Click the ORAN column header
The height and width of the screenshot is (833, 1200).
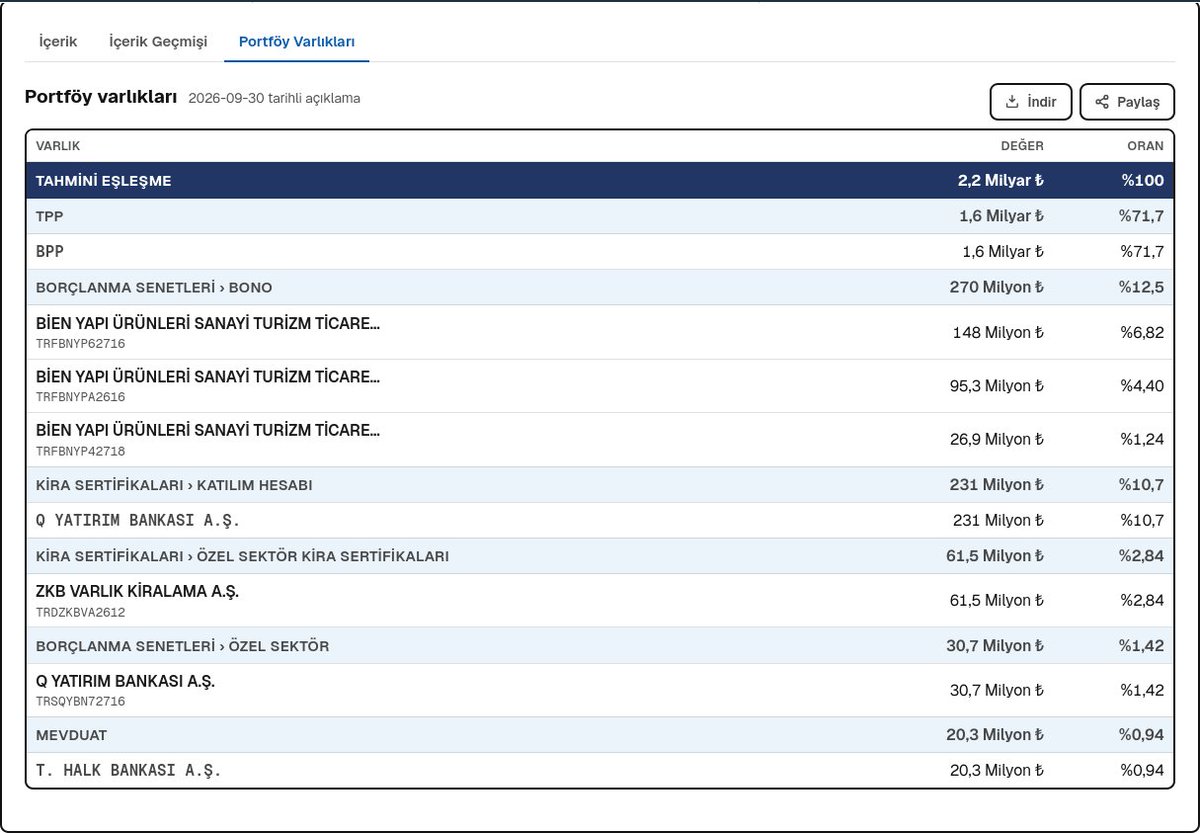tap(1145, 146)
